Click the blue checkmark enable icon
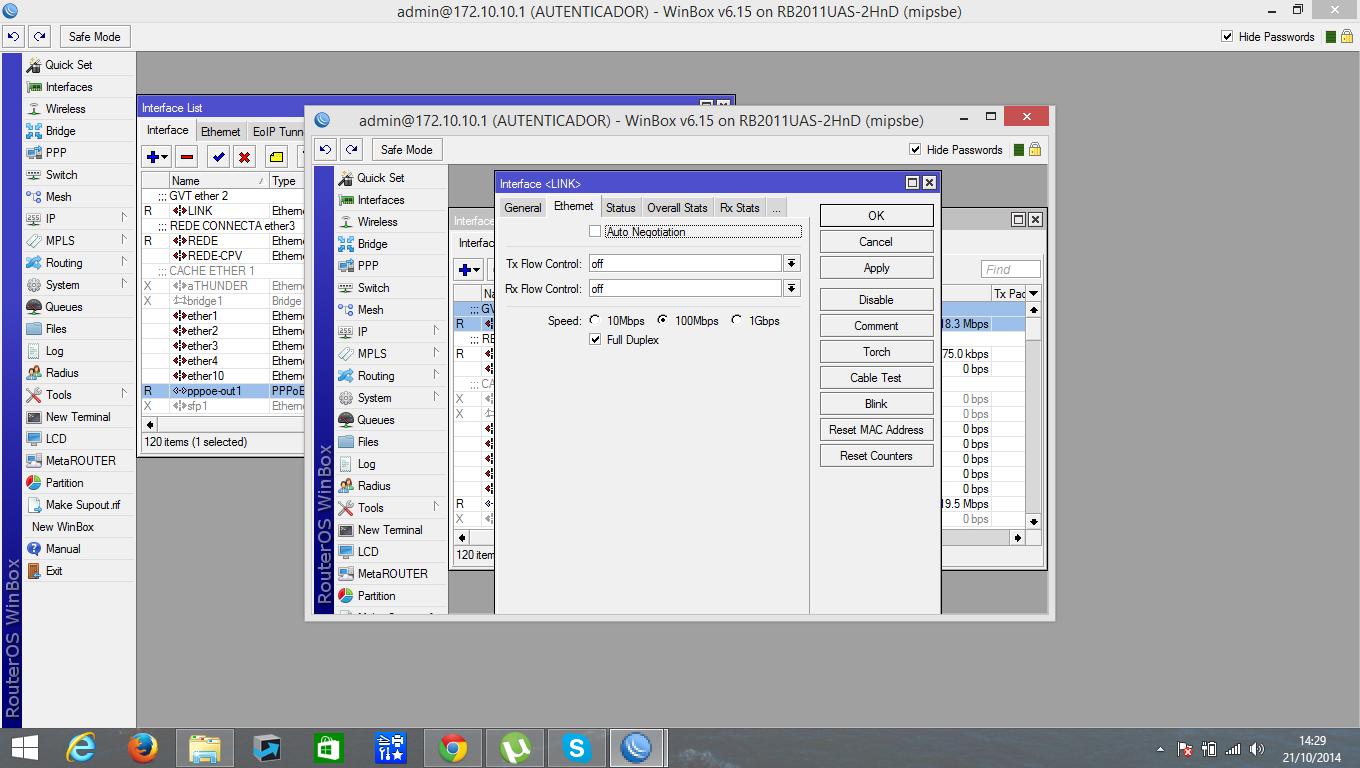Screen dimensions: 1360x768 (x=217, y=157)
